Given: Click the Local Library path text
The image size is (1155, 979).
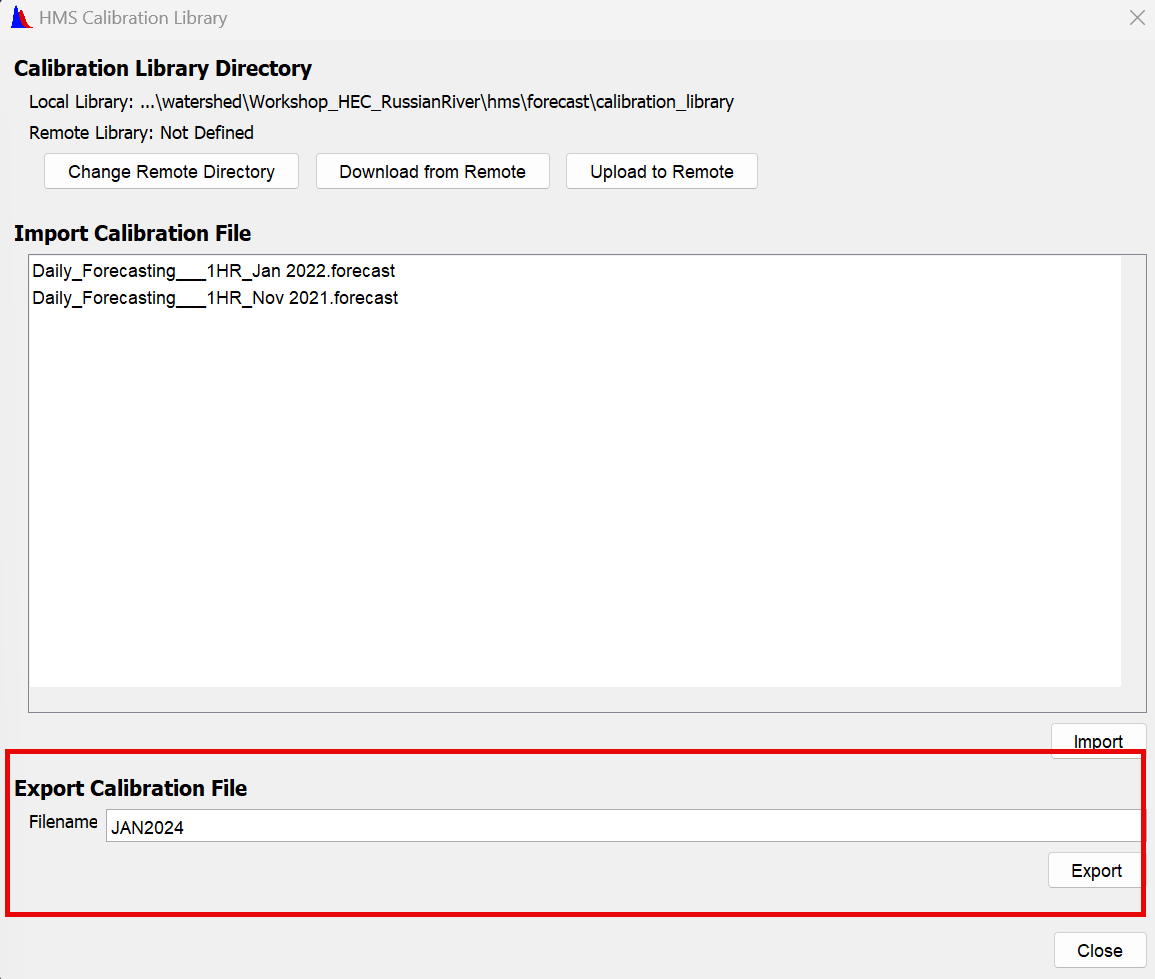Looking at the screenshot, I should tap(380, 101).
